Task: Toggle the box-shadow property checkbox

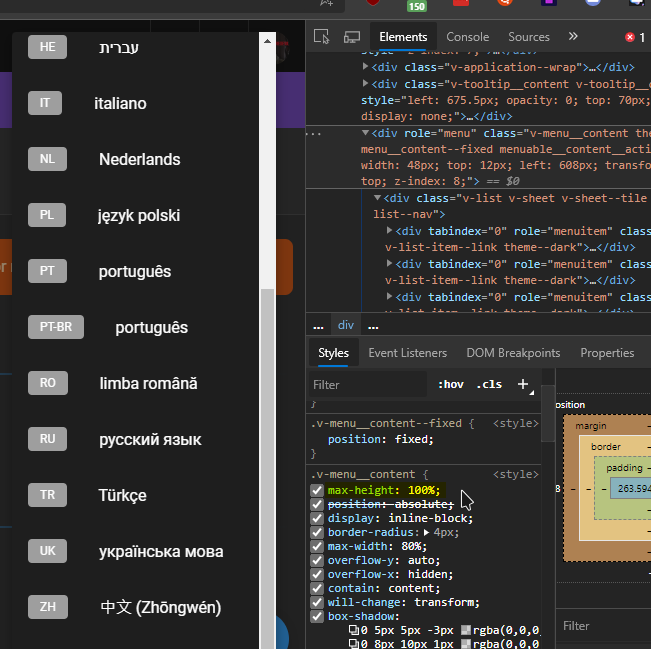Action: (317, 617)
